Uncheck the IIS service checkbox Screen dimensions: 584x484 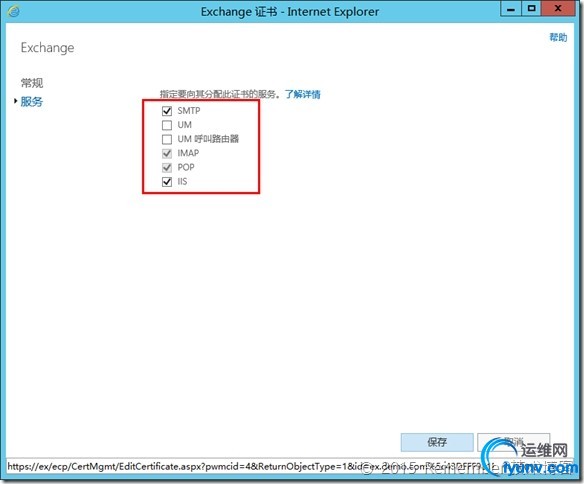tap(167, 182)
